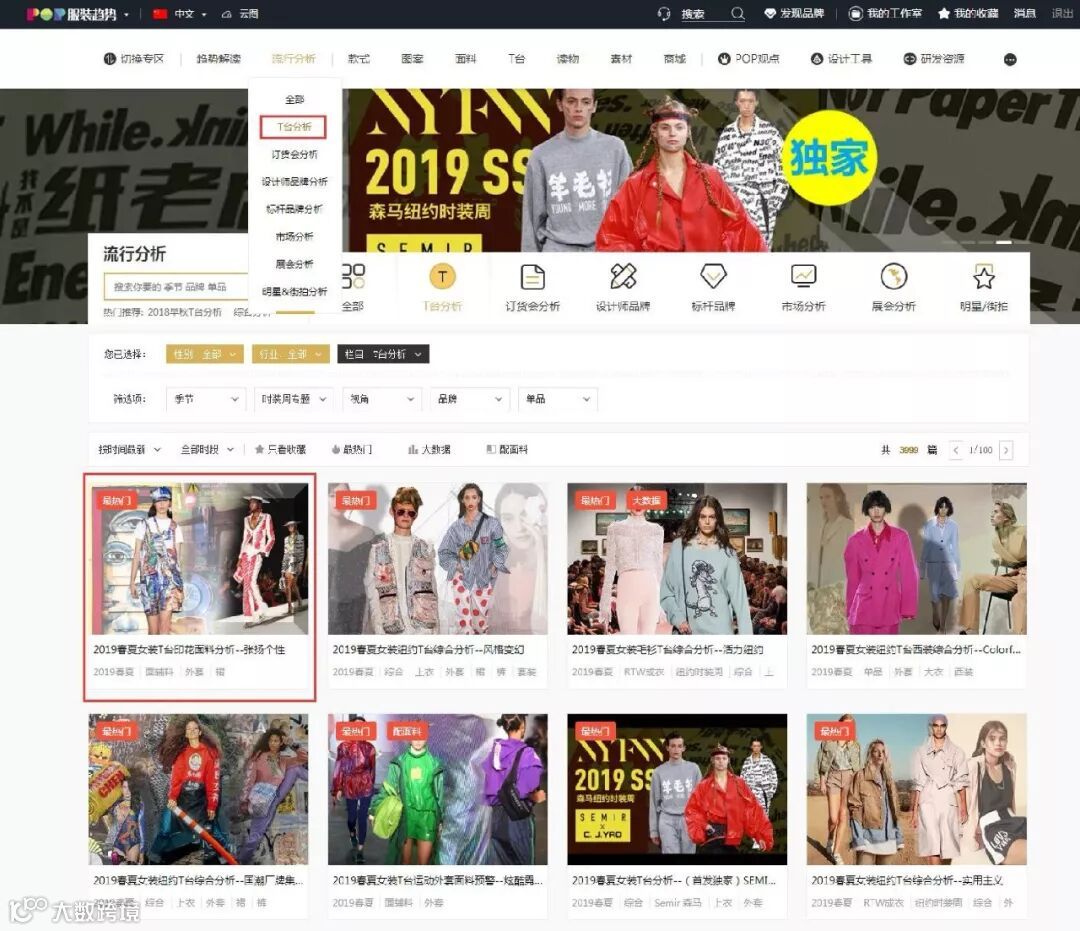Go to next results page arrow
The width and height of the screenshot is (1080, 931).
[x=1006, y=450]
